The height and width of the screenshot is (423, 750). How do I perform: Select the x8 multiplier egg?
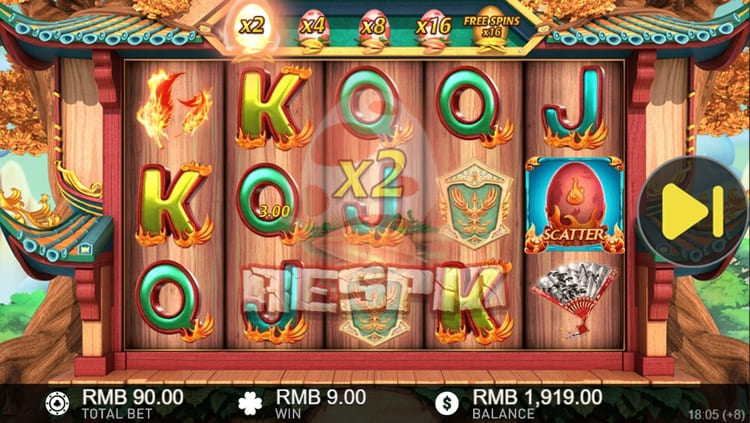pos(374,28)
